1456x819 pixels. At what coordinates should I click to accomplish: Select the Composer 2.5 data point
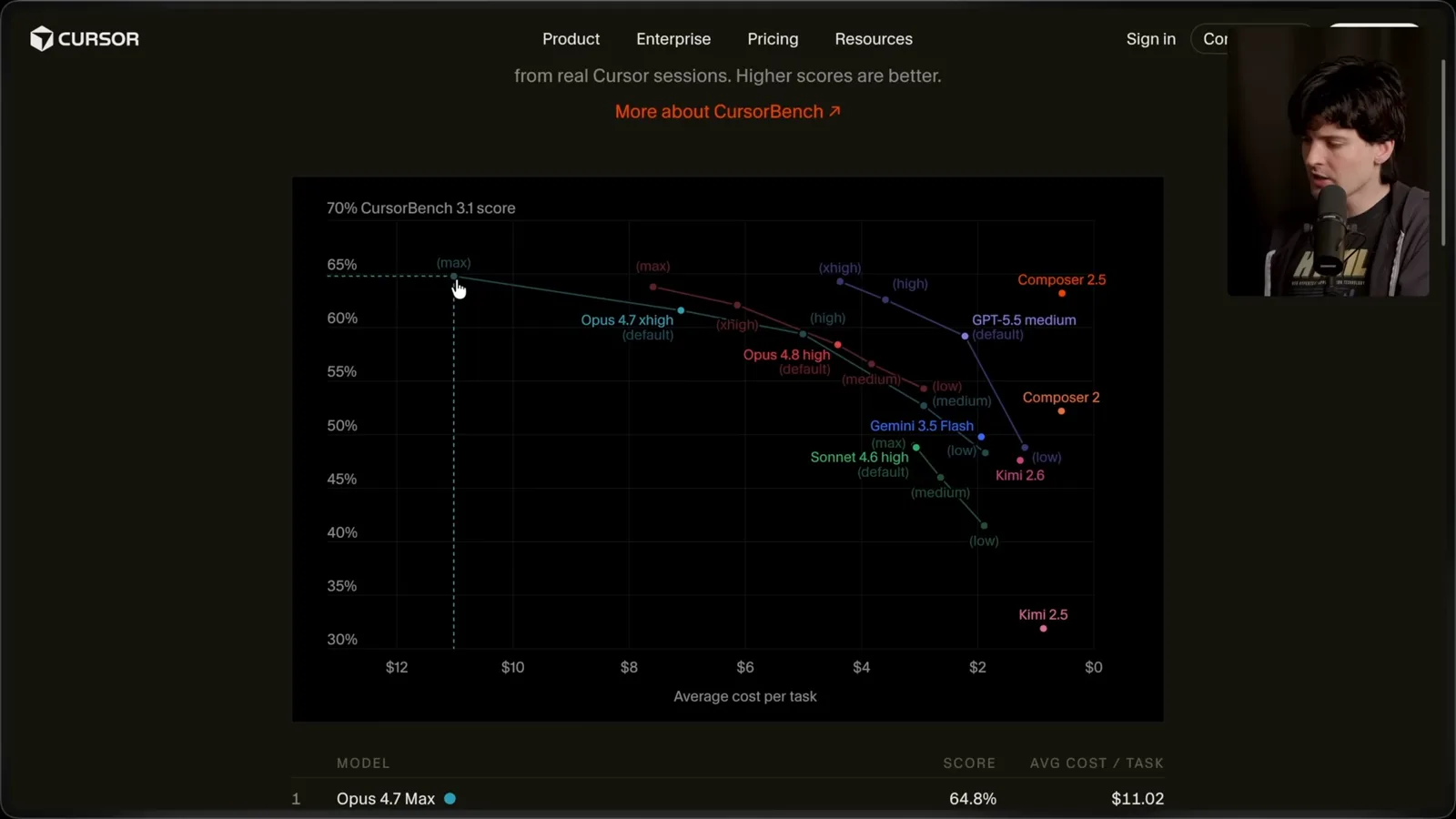[1062, 293]
